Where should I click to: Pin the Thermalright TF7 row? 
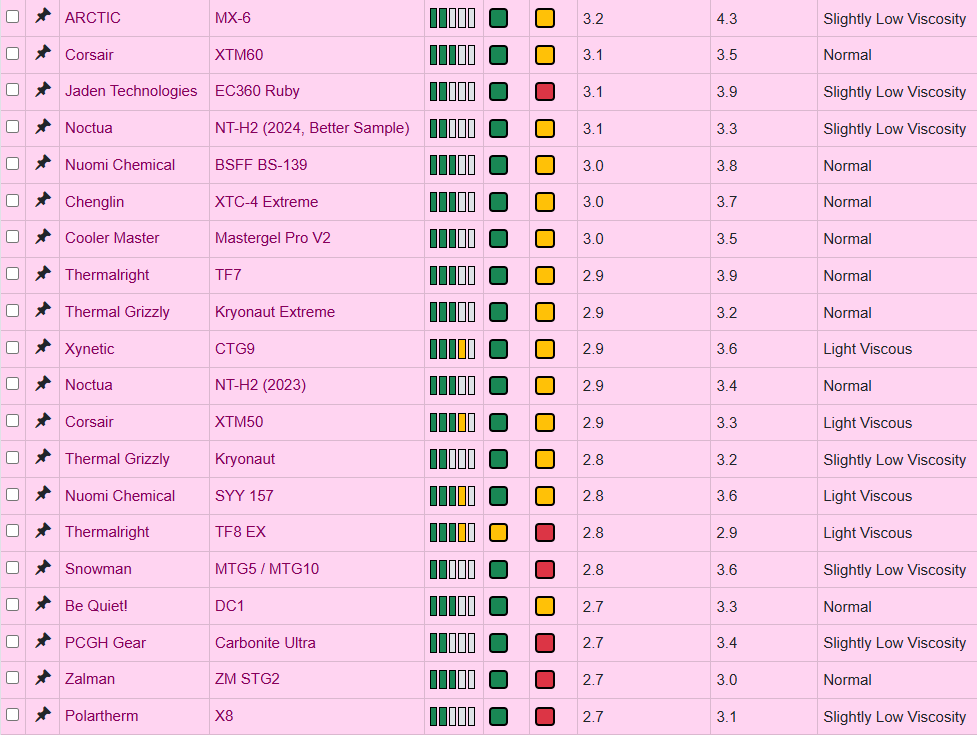[42, 274]
